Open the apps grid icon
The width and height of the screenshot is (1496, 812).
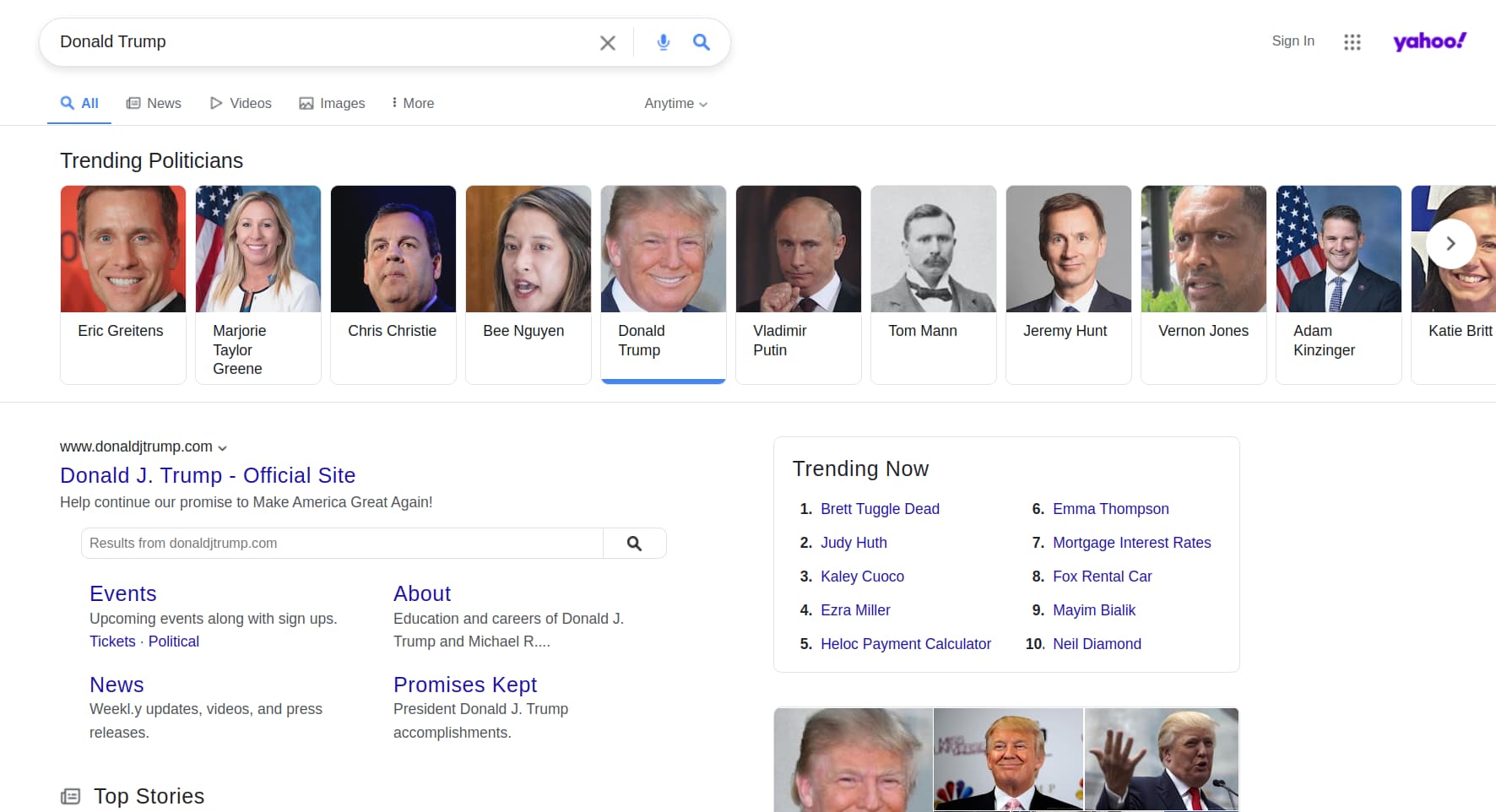1352,41
